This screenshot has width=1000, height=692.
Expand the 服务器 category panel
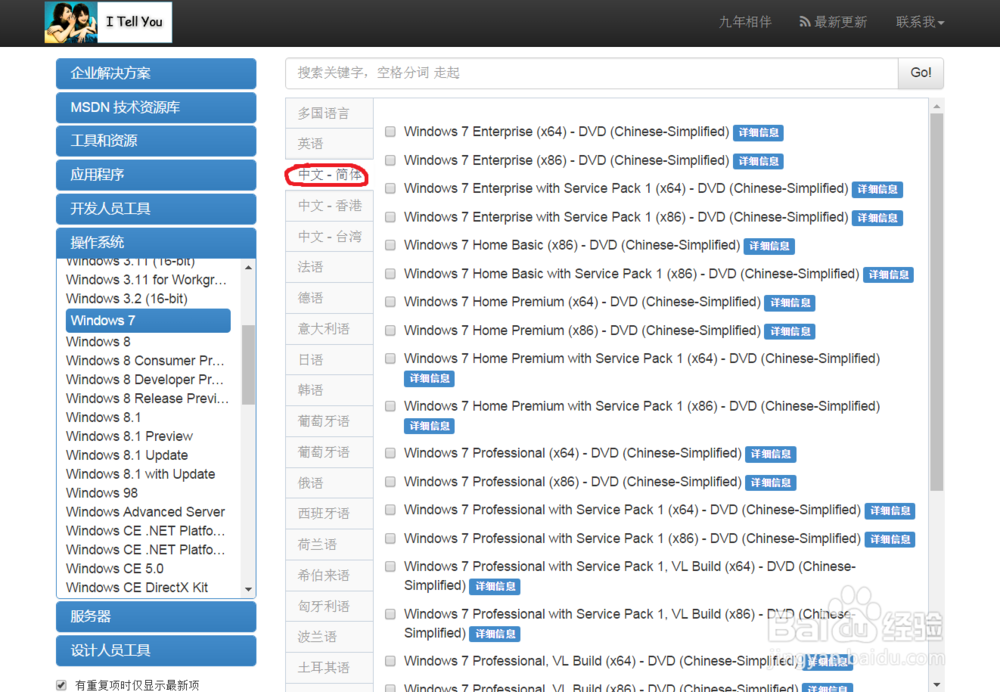156,616
